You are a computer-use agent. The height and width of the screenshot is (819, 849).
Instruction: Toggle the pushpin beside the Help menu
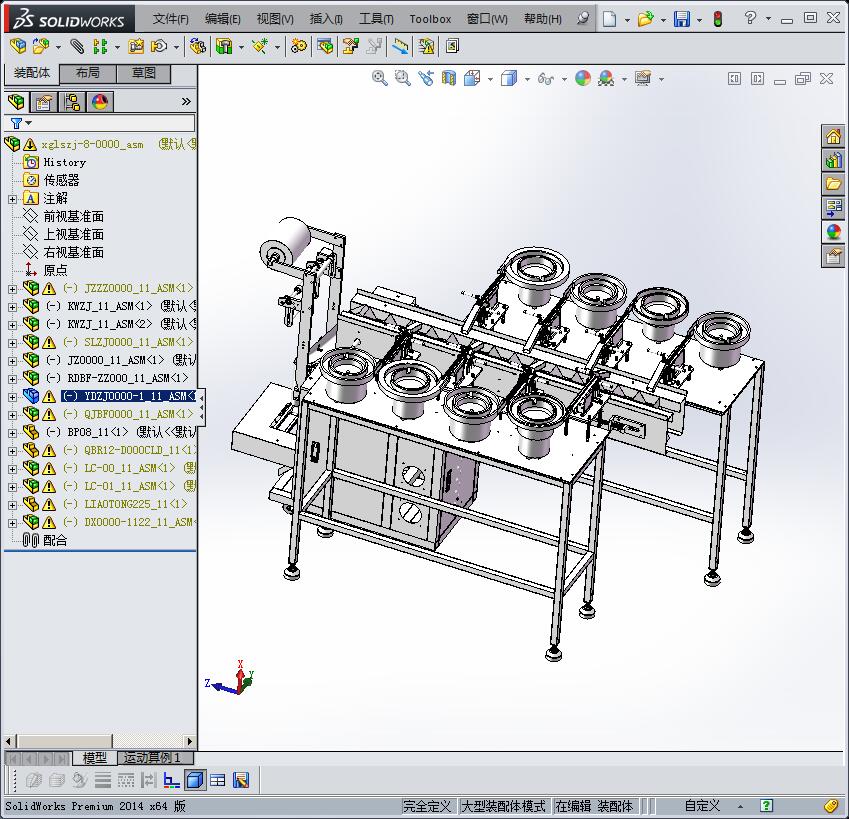[583, 19]
